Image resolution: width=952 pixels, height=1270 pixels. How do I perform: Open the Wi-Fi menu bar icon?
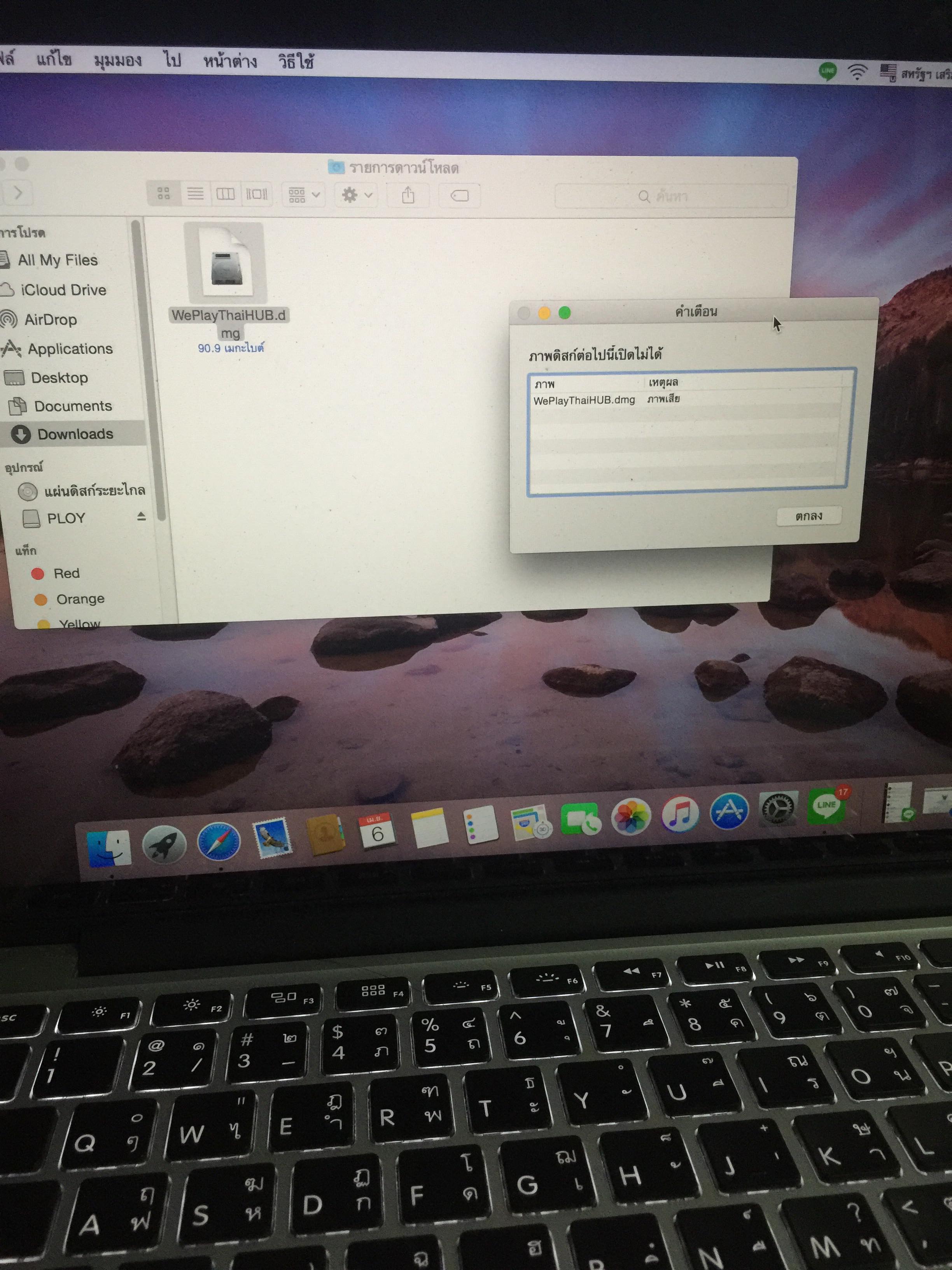(x=857, y=72)
